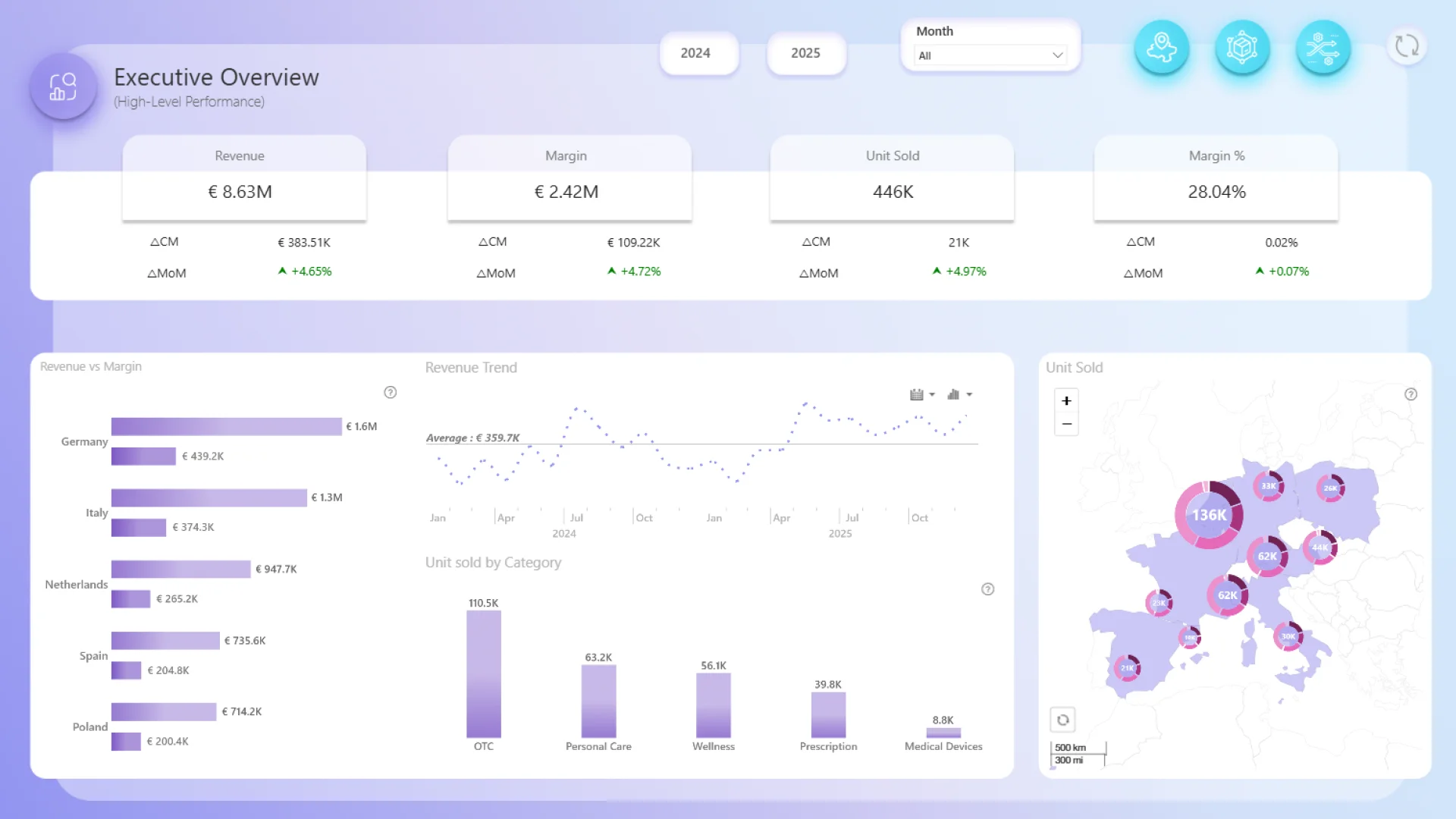This screenshot has width=1456, height=819.
Task: Open the map location navigation page
Action: 1161,48
